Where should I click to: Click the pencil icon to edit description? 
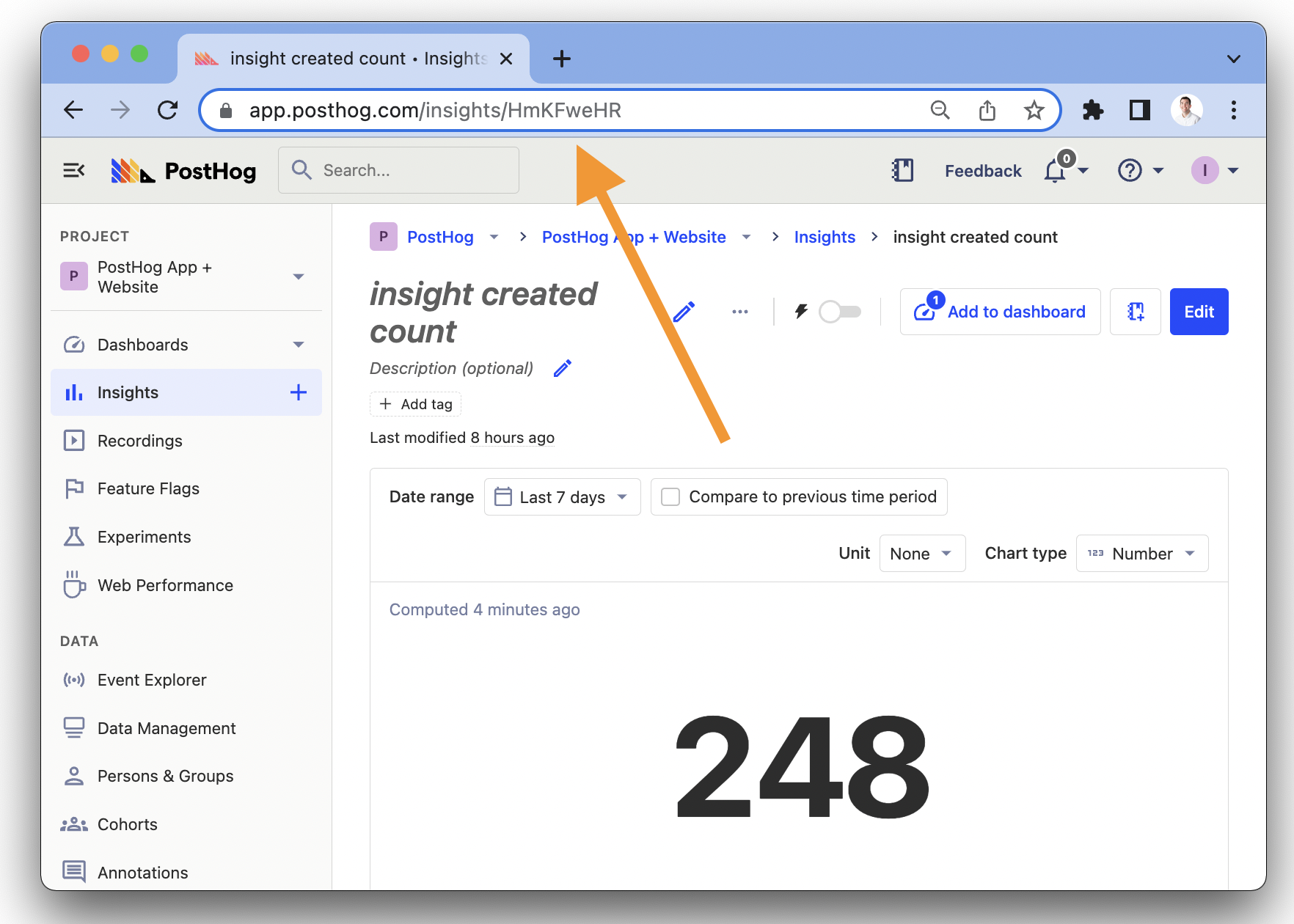point(563,368)
